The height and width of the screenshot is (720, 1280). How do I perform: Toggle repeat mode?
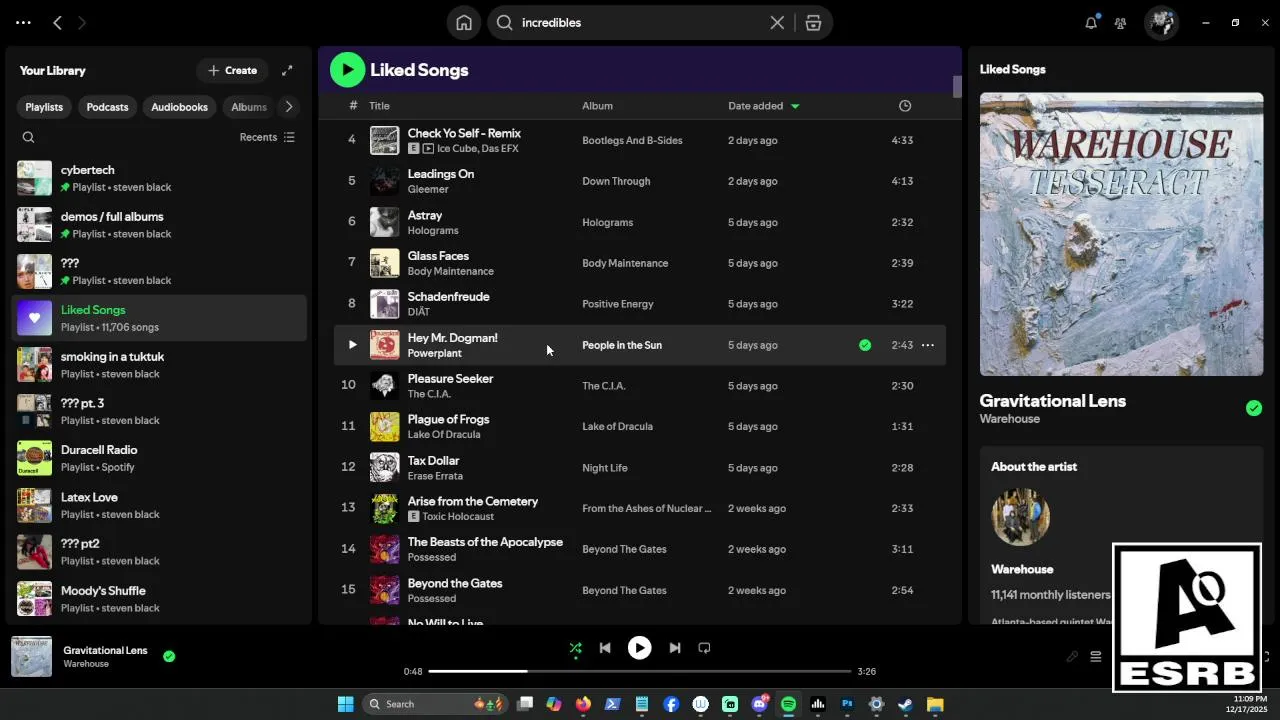704,648
